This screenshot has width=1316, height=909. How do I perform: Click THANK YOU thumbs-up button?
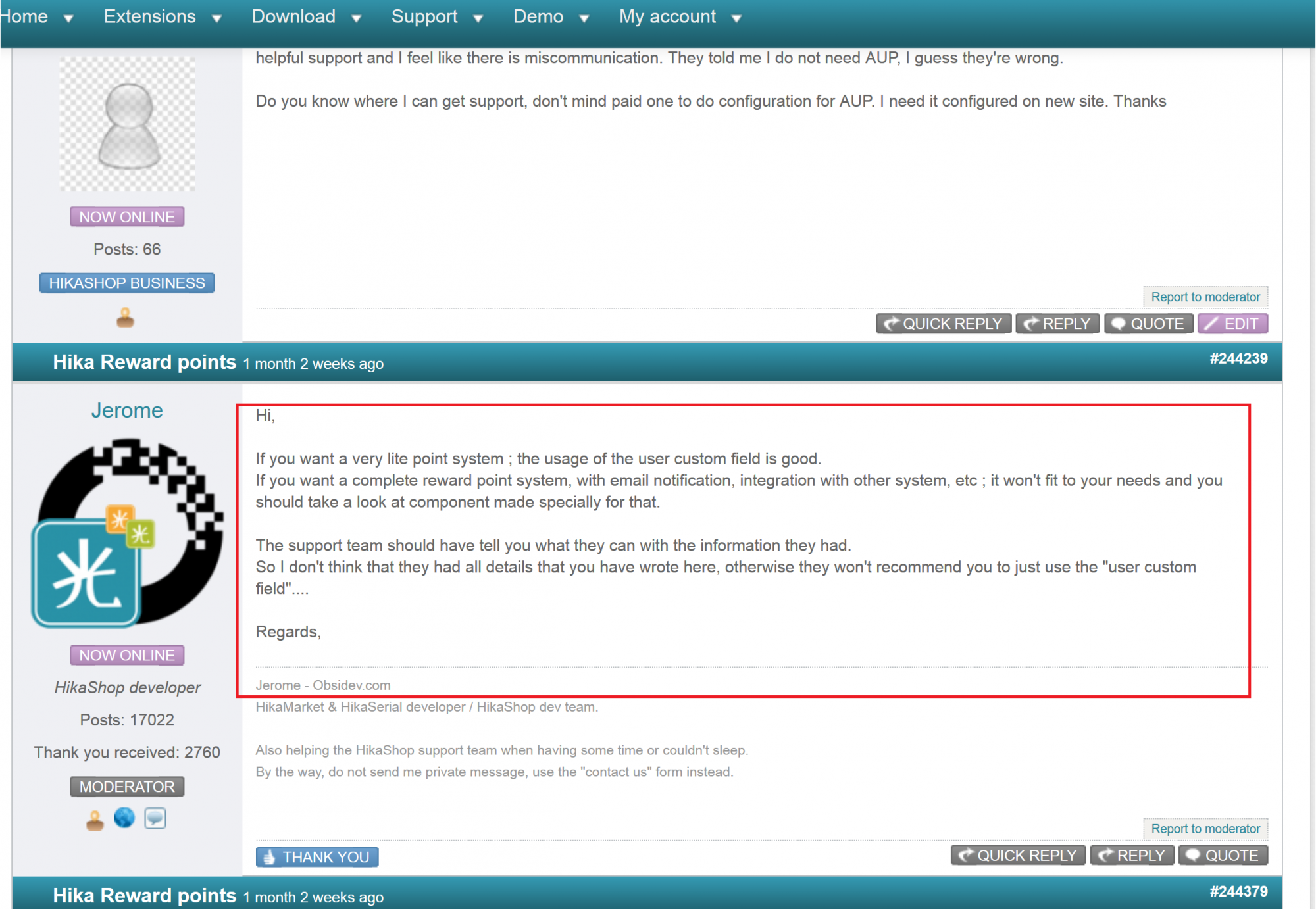click(x=317, y=857)
